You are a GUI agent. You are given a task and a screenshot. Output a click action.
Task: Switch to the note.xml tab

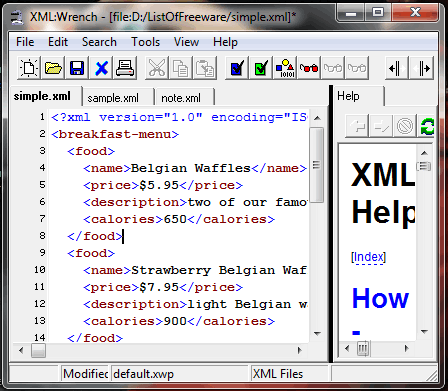point(185,98)
